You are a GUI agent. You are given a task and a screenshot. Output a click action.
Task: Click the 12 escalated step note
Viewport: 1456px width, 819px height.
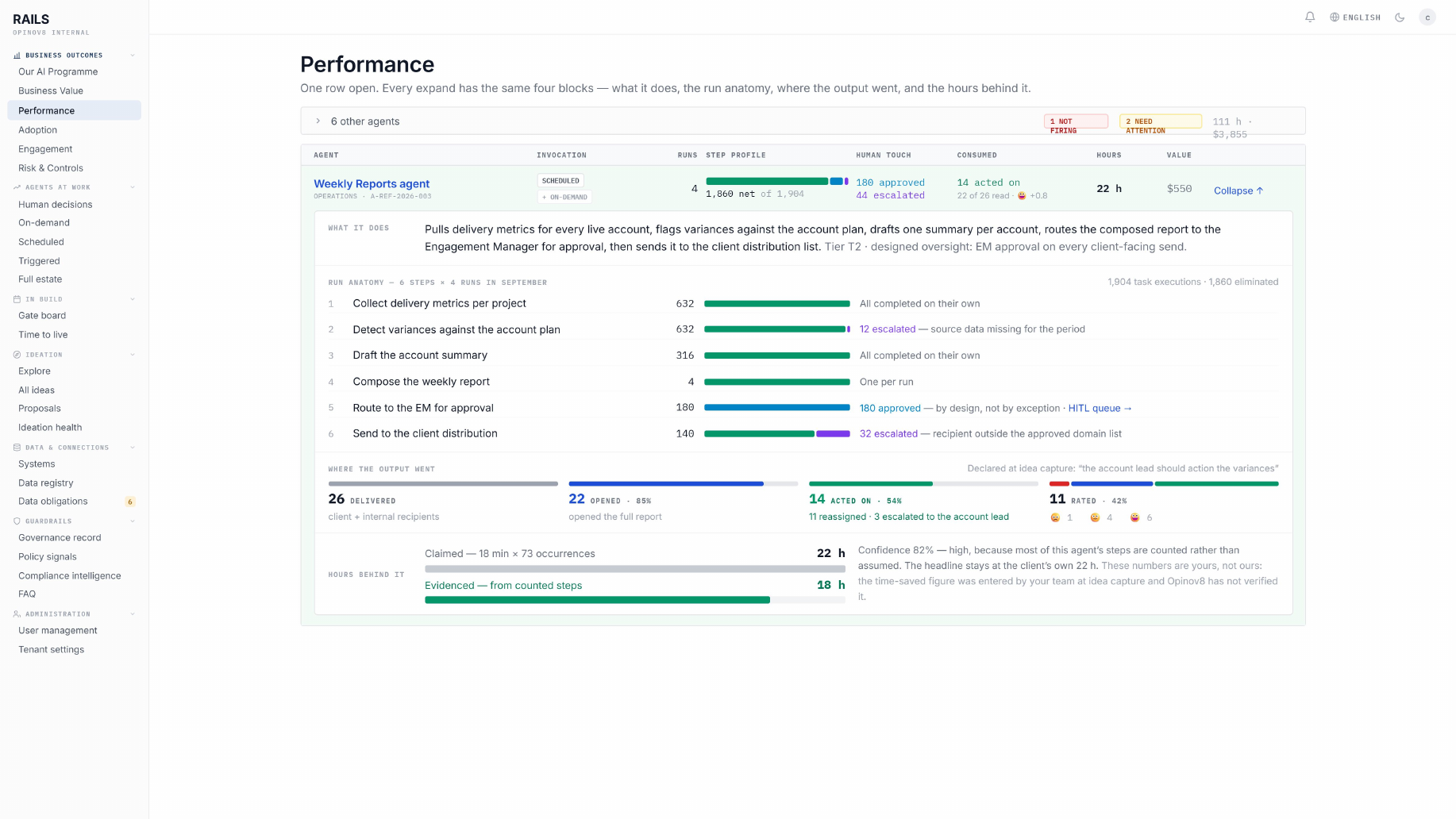pyautogui.click(x=888, y=329)
